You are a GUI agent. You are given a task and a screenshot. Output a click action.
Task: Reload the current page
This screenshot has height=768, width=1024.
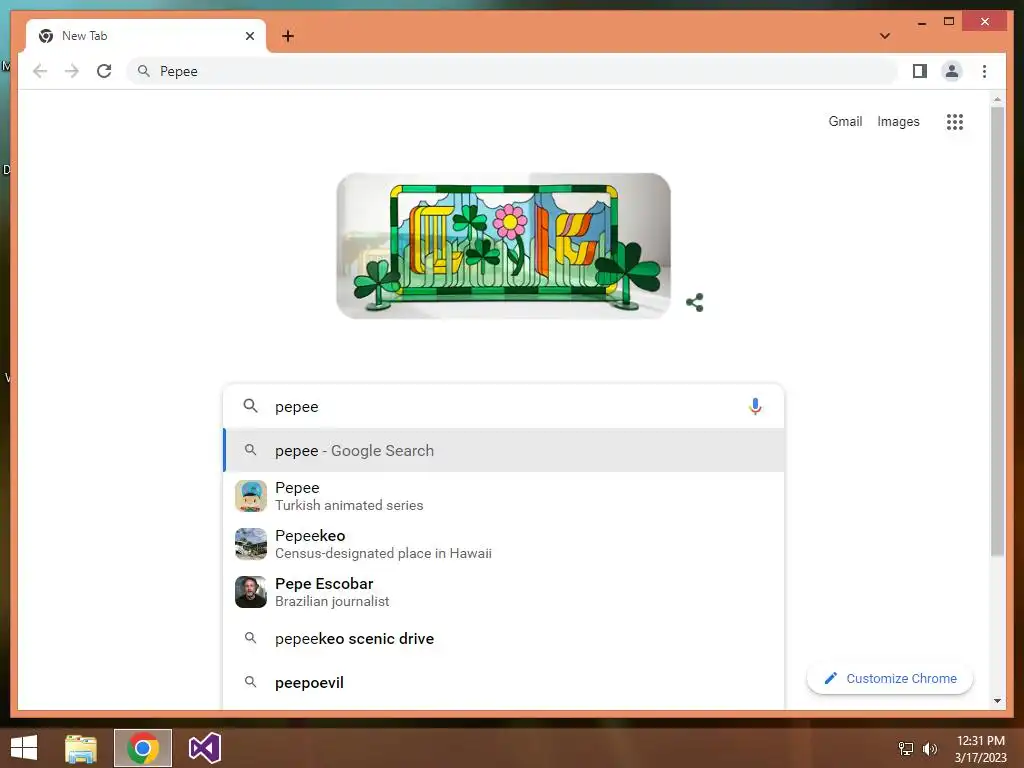104,71
